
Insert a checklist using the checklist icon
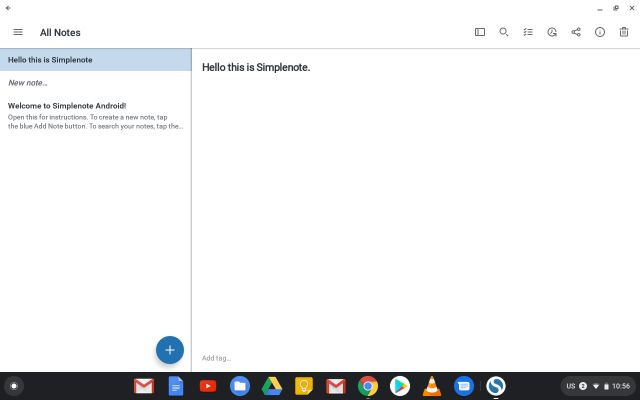[528, 32]
